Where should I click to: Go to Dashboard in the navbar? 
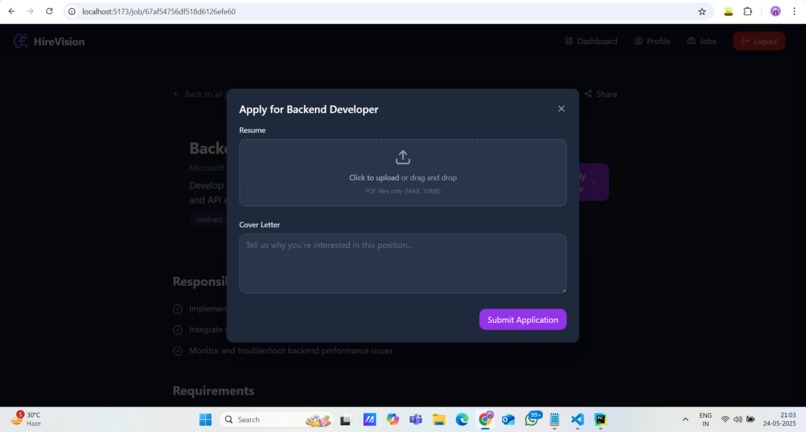pos(591,41)
